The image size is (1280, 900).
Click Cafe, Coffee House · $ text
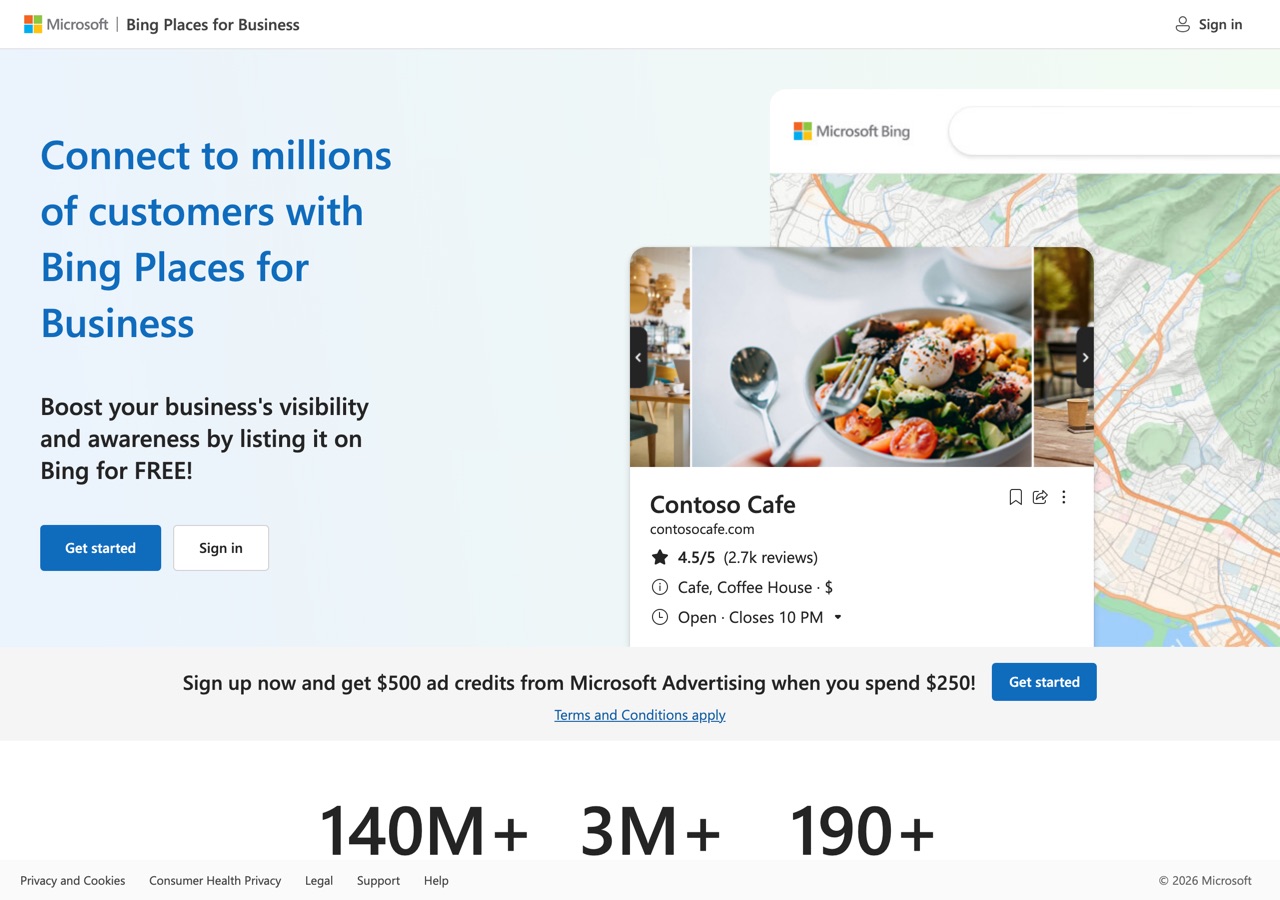pyautogui.click(x=755, y=587)
